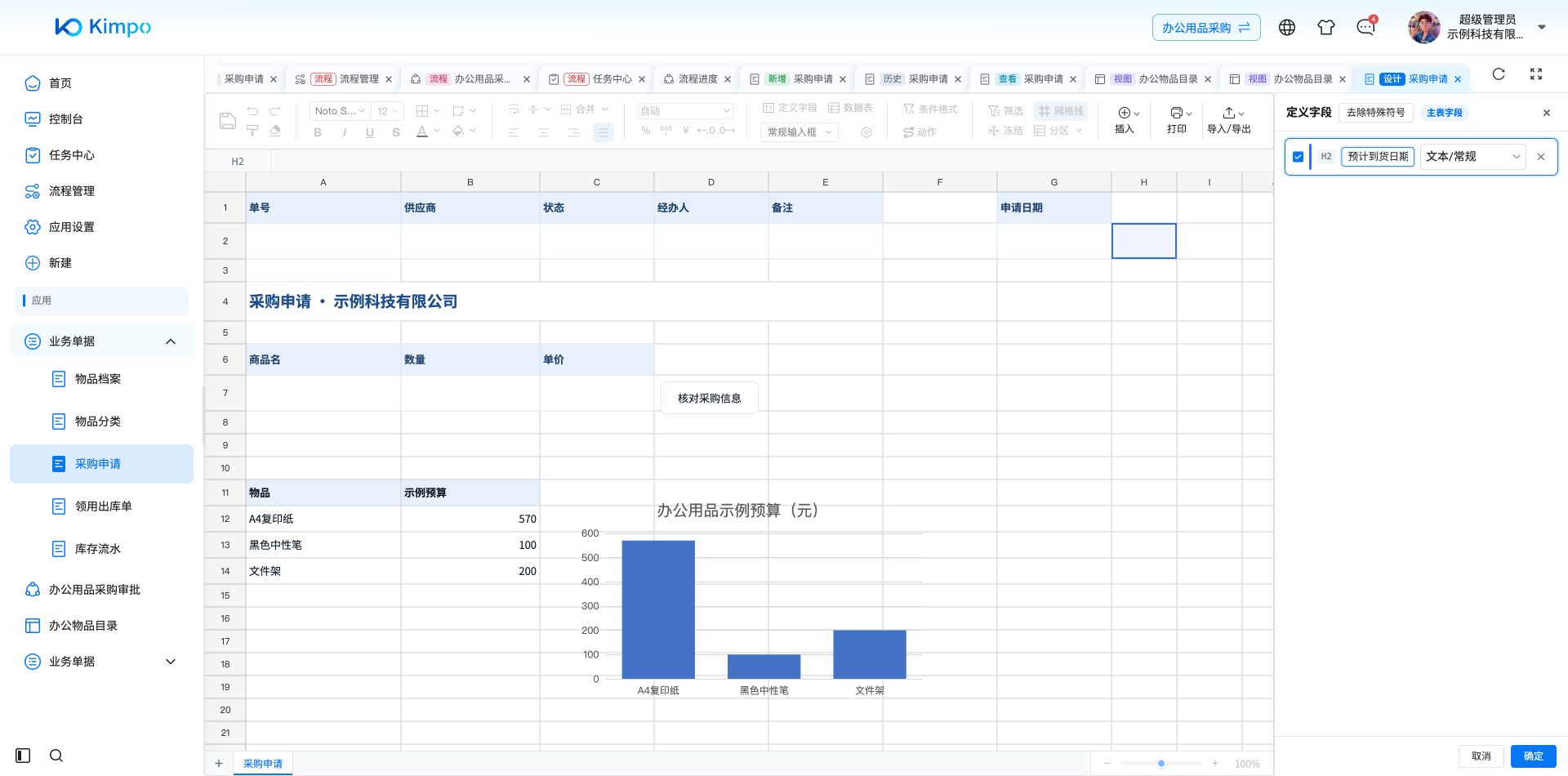Click the 核对采购信息 button
Image resolution: width=1568 pixels, height=776 pixels.
[x=709, y=399]
